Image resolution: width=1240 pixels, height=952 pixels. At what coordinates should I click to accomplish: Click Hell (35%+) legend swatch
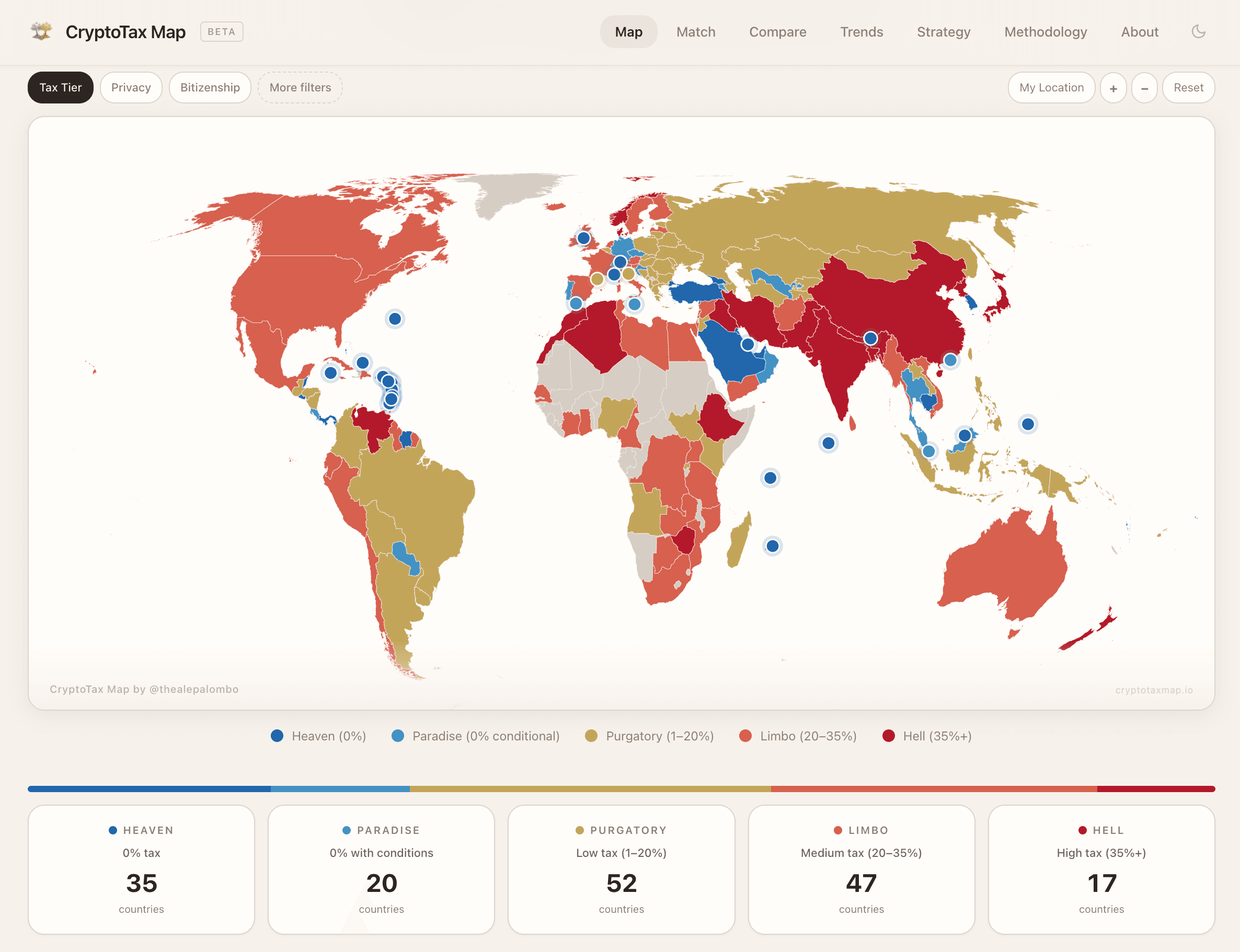[889, 736]
